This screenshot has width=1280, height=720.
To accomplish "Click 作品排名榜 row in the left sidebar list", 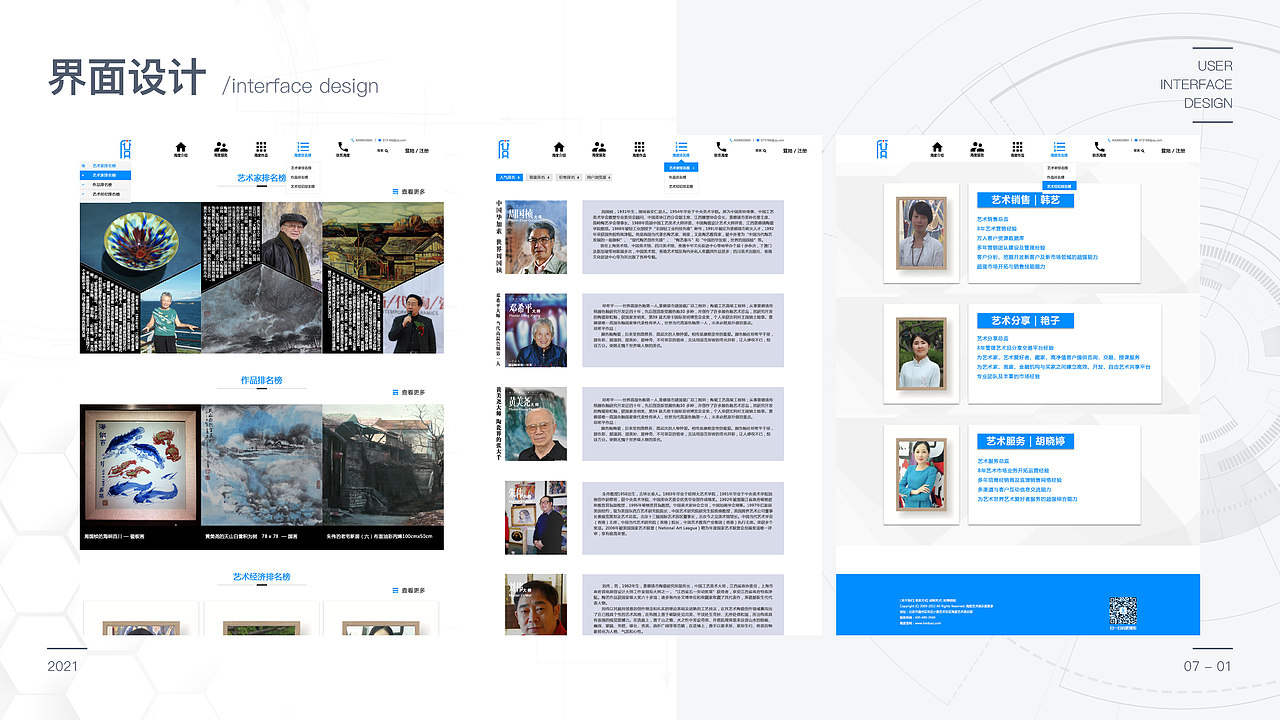I will click(105, 185).
